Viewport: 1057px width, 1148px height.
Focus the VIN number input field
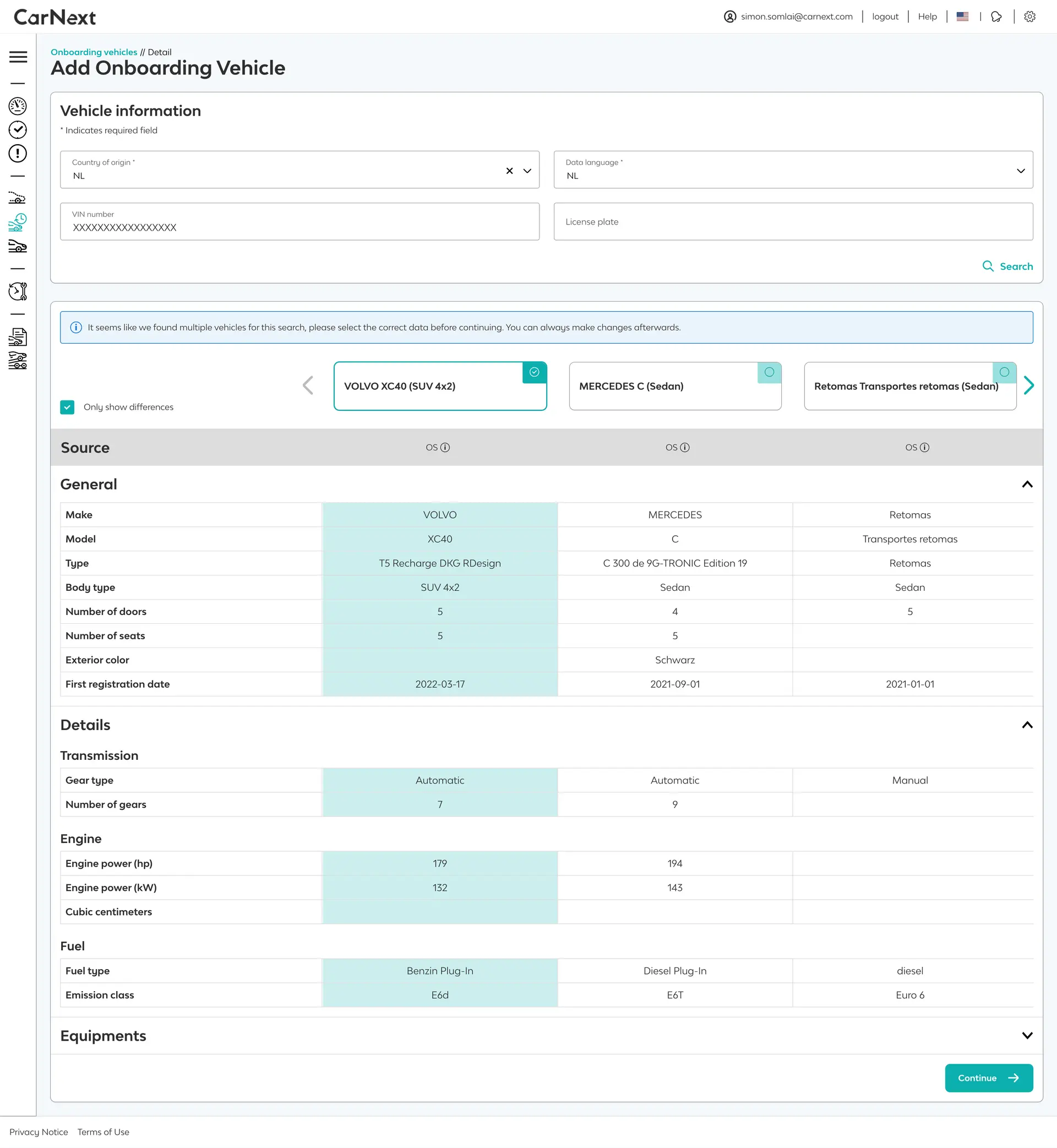(299, 221)
